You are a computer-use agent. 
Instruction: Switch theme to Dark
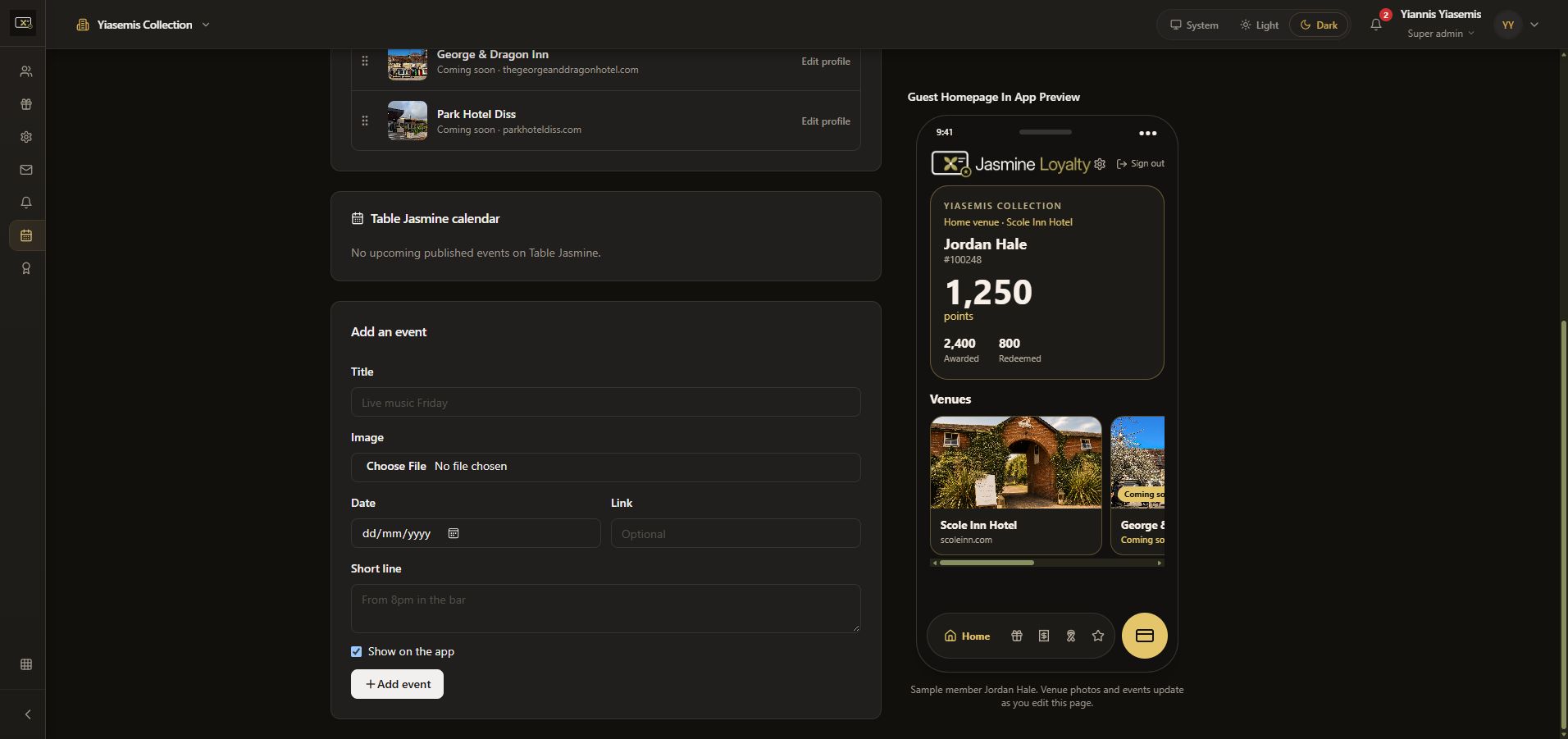(1319, 25)
